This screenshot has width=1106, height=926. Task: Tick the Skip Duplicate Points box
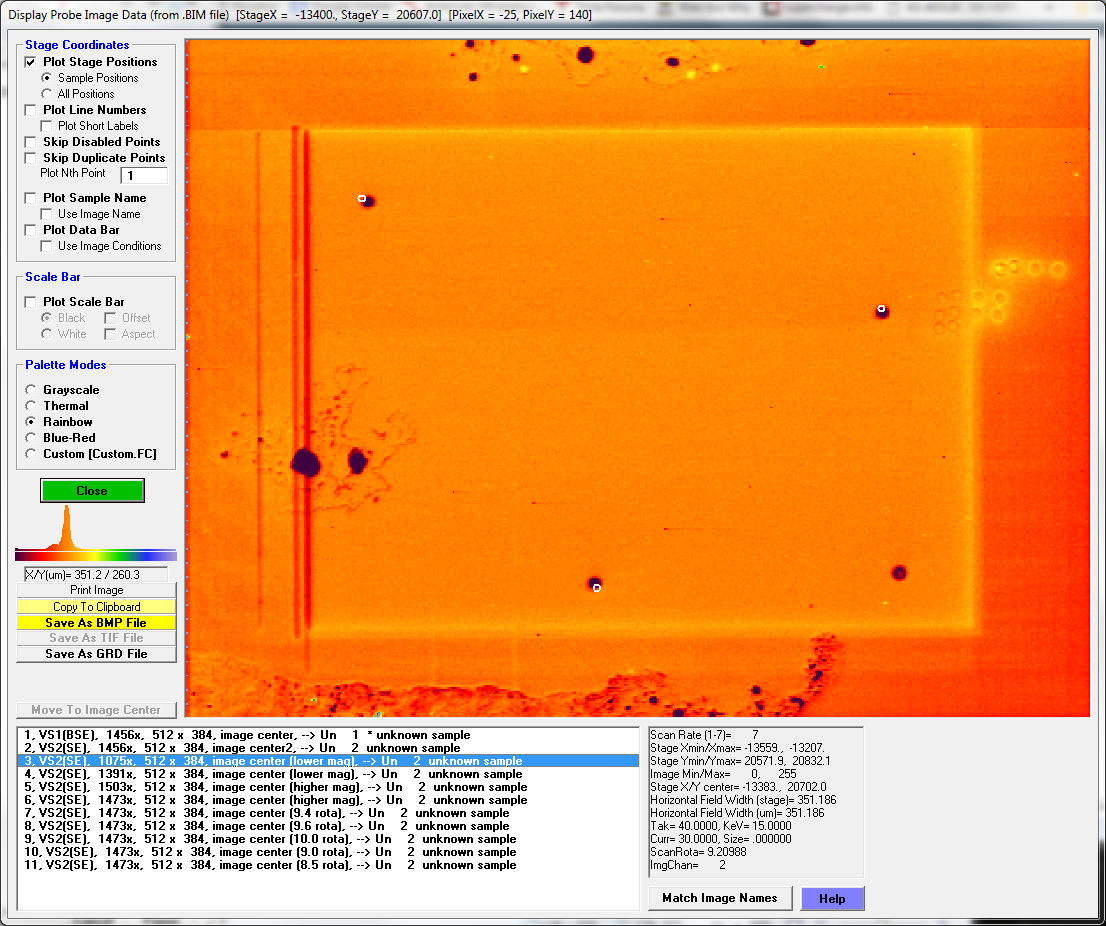coord(31,158)
